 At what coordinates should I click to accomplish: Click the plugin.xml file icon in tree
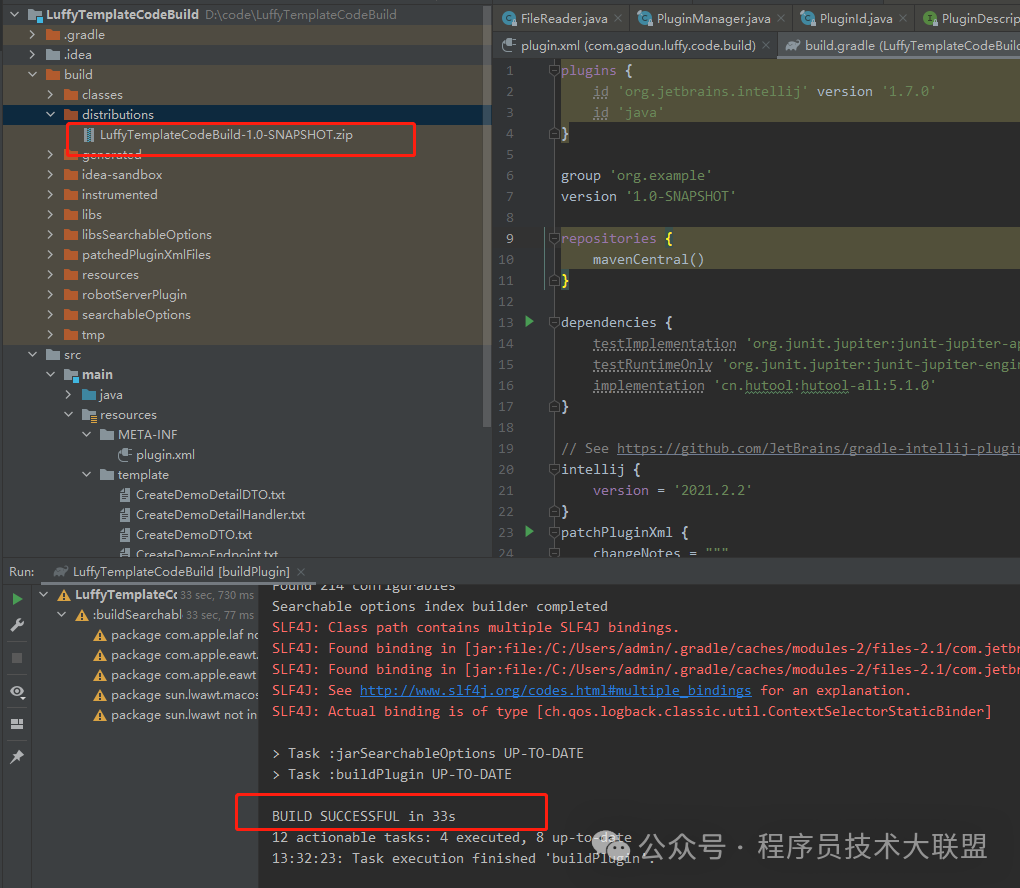point(125,455)
